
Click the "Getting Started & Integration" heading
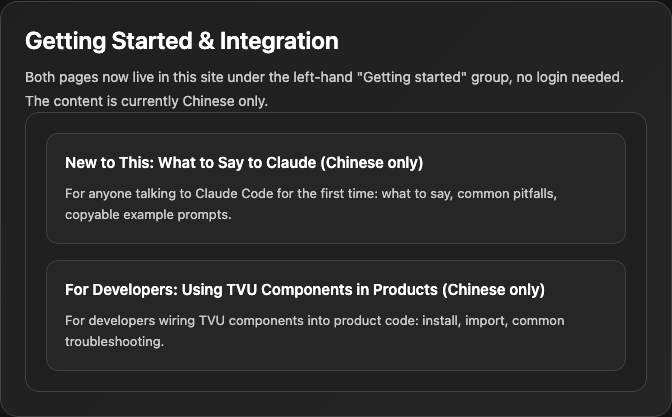pyautogui.click(x=182, y=41)
